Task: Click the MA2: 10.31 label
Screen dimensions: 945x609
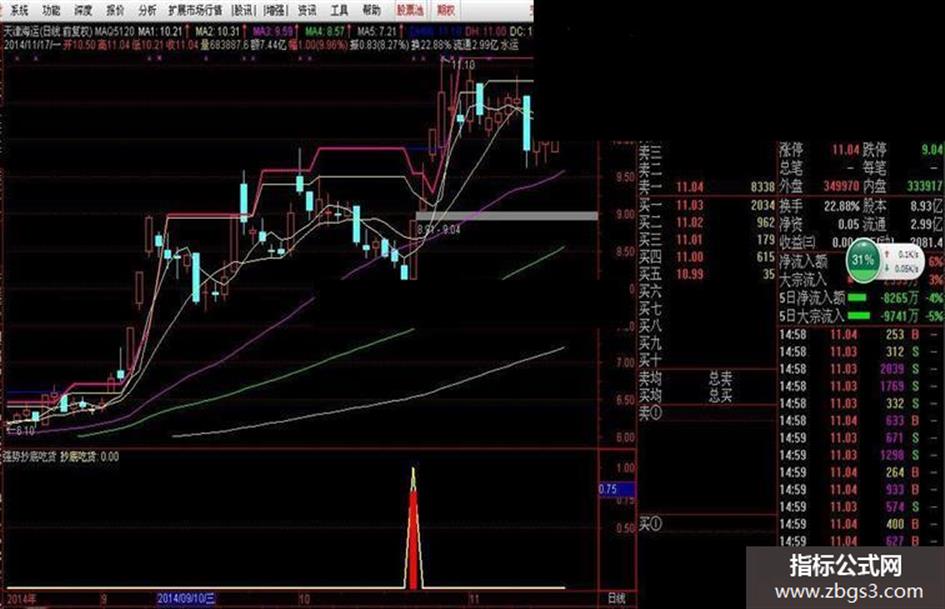Action: click(x=218, y=31)
